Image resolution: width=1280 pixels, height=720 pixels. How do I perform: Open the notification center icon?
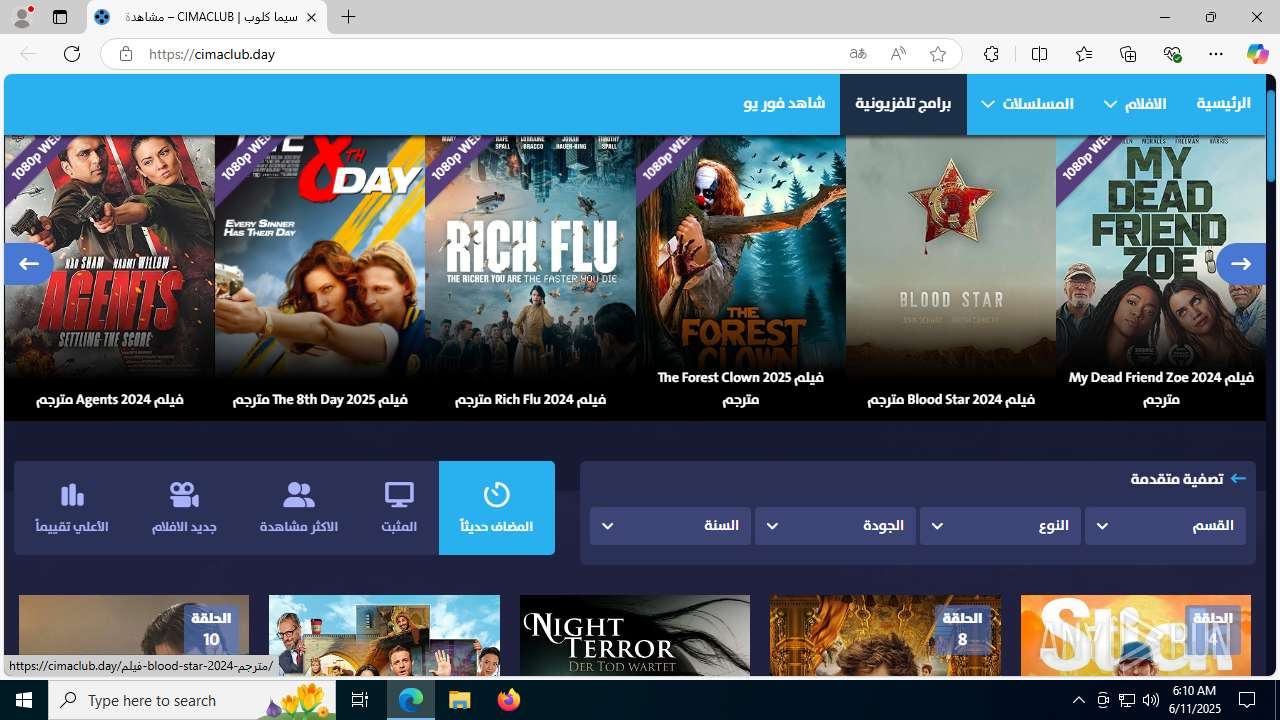(1247, 700)
